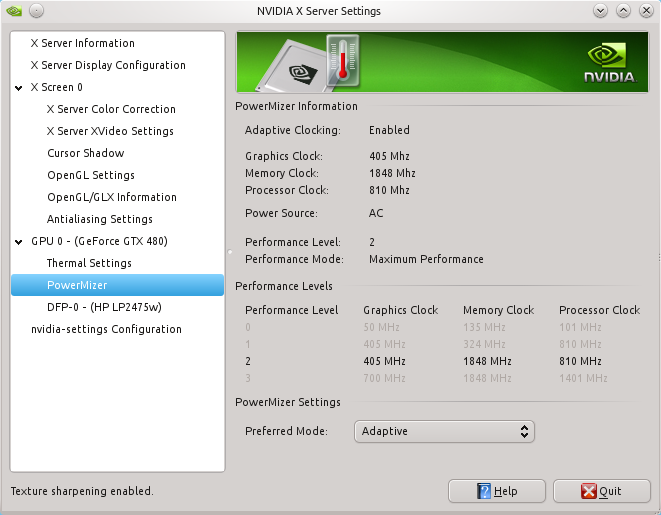Viewport: 661px width, 515px height.
Task: Open X Server Color Correction settings
Action: tap(111, 109)
